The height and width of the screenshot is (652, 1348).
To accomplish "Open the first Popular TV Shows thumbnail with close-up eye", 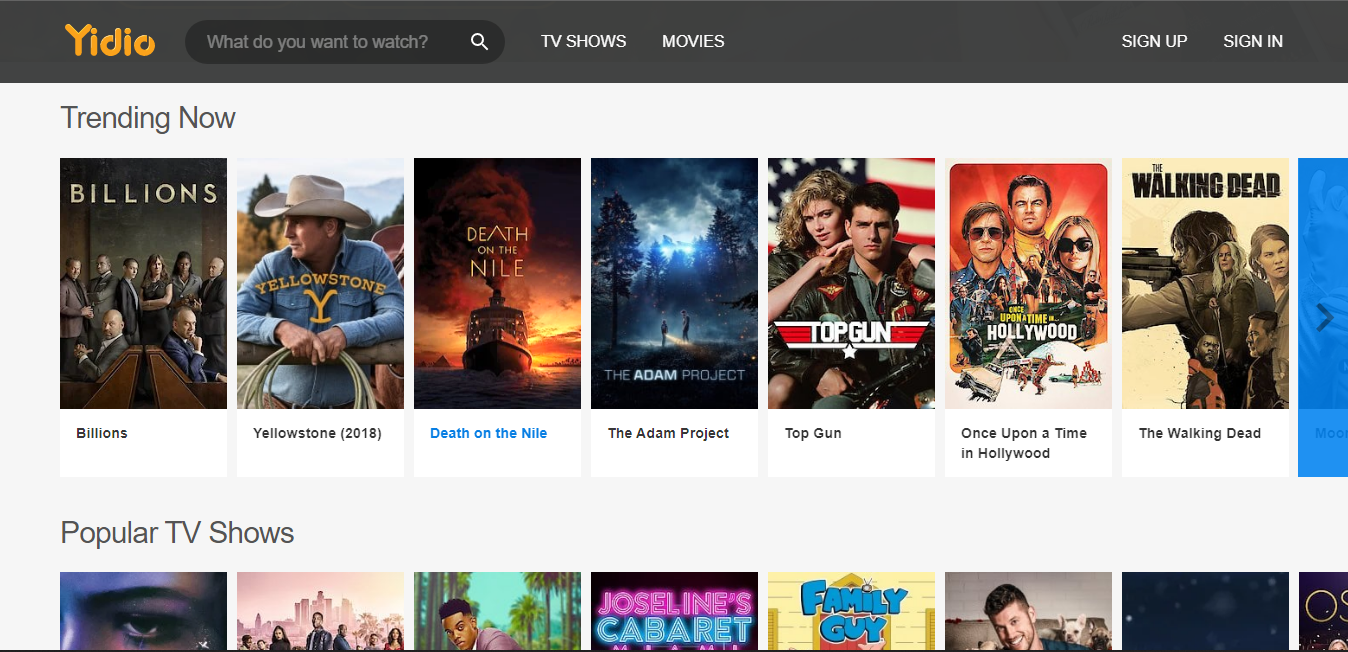I will point(143,611).
